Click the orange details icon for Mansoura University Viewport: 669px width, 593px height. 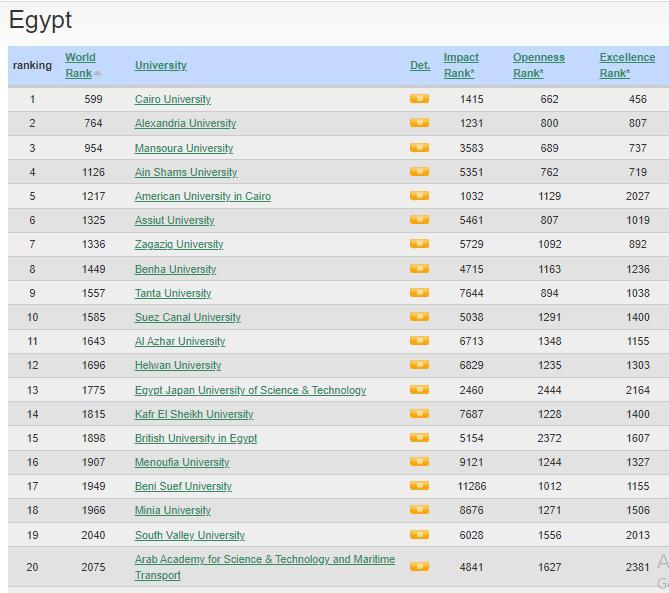[419, 148]
